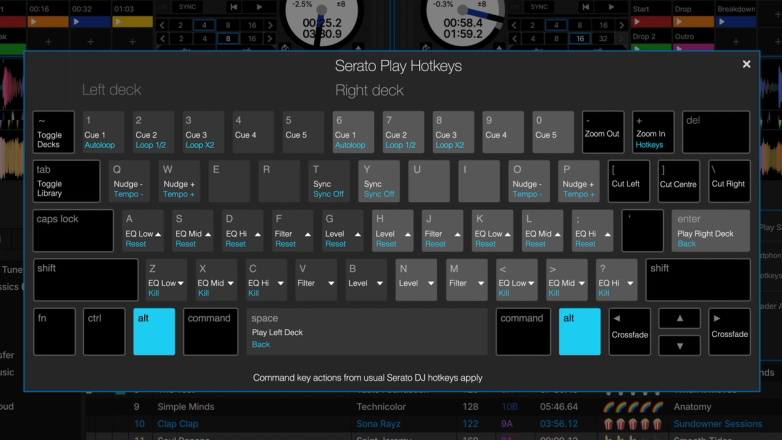Click Q key Nudge minus
The width and height of the screenshot is (782, 440).
tap(129, 181)
